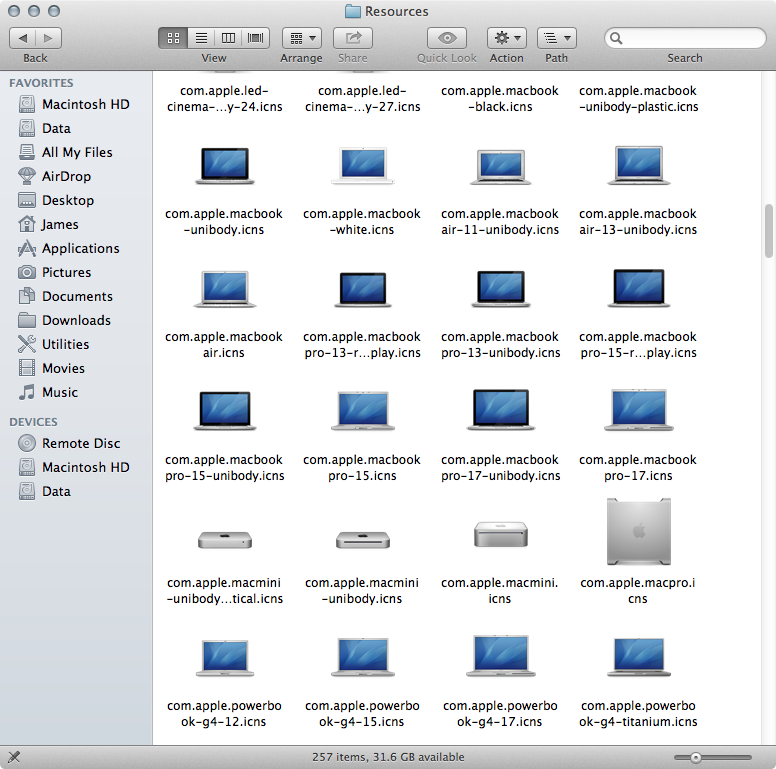The height and width of the screenshot is (769, 776).
Task: Select com.apple.macbookpro-15.icns icon
Action: pos(363,410)
